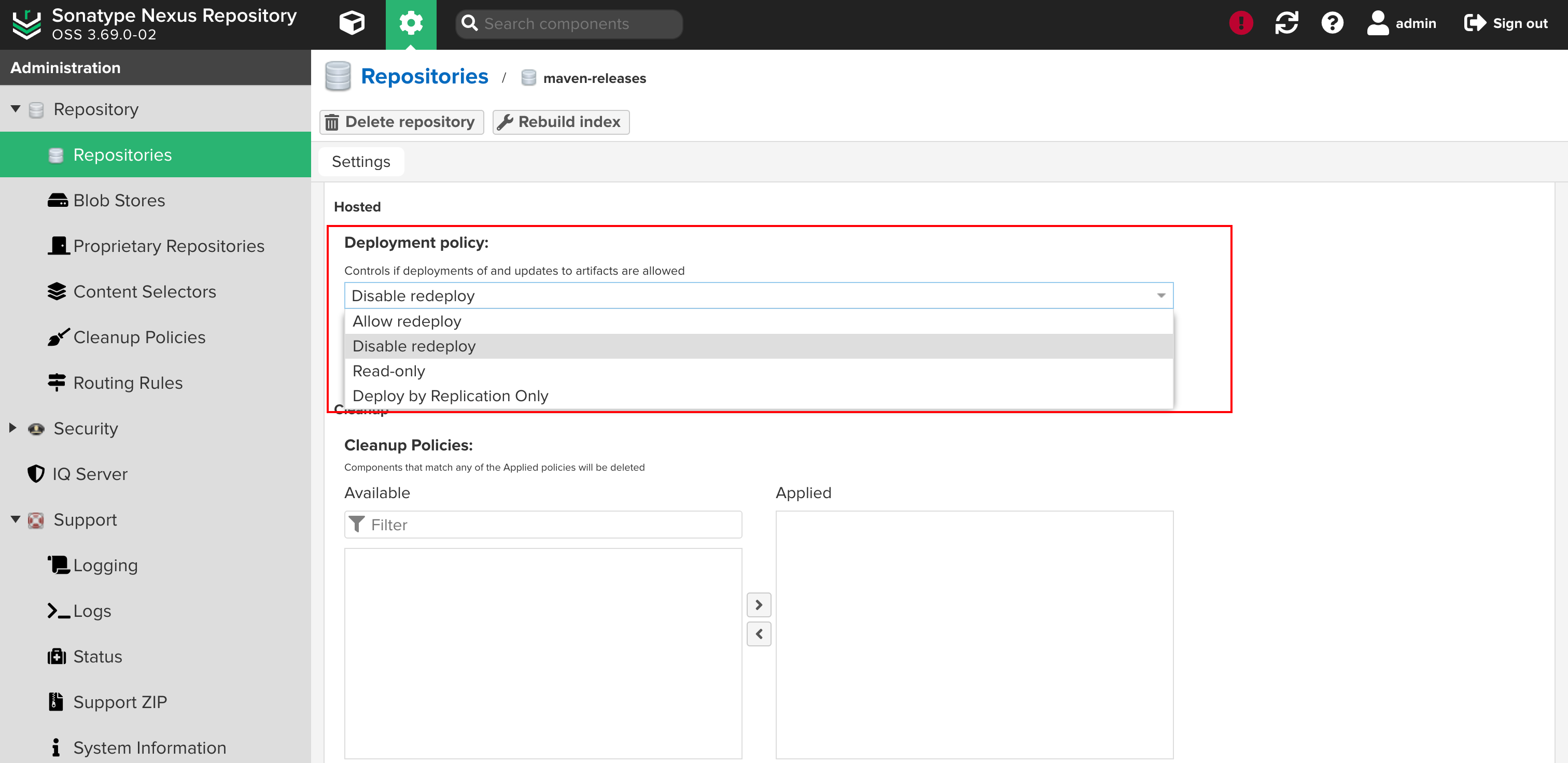1568x763 pixels.
Task: Click the refresh icon in the top bar
Action: pos(1286,23)
